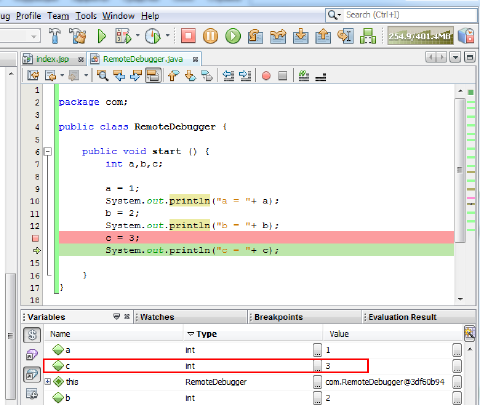Open the Profile Project dropdown arrow
Viewport: 480px width, 405px height.
point(167,35)
